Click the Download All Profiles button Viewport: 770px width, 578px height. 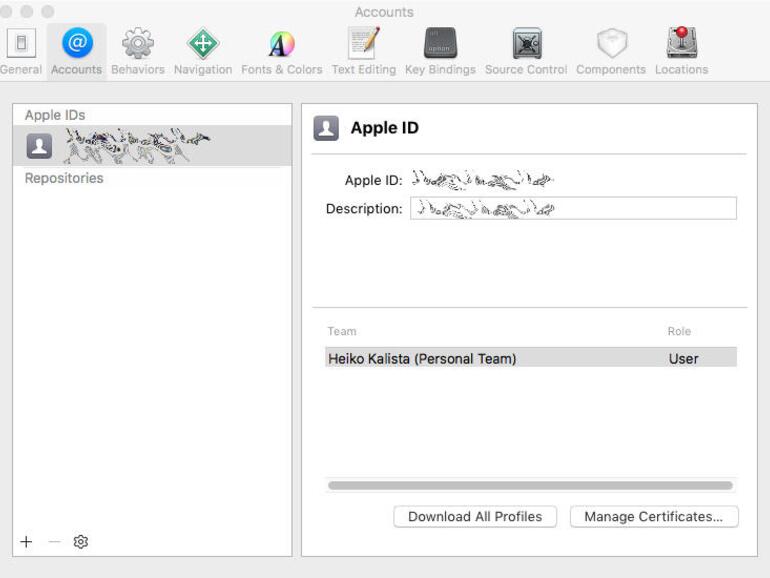point(475,517)
